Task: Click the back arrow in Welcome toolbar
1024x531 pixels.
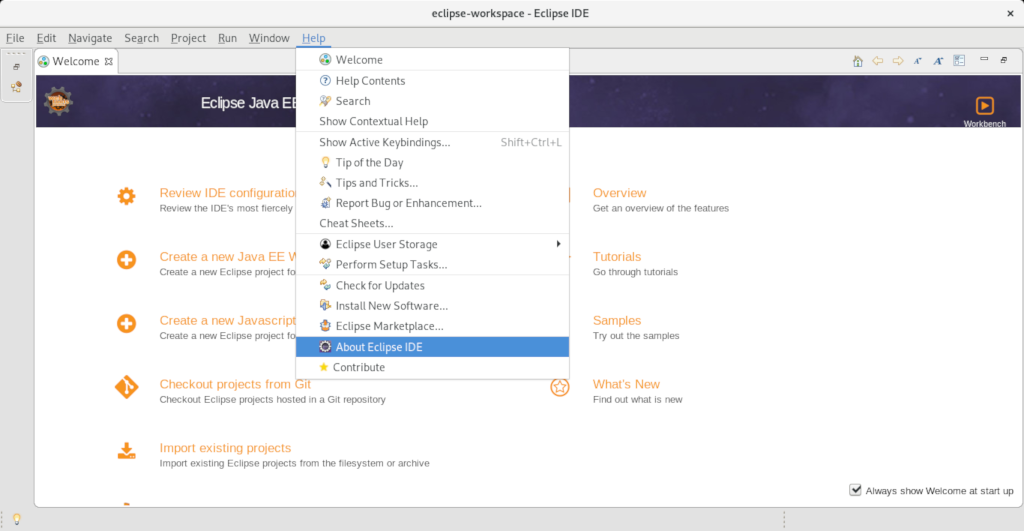Action: pyautogui.click(x=878, y=61)
